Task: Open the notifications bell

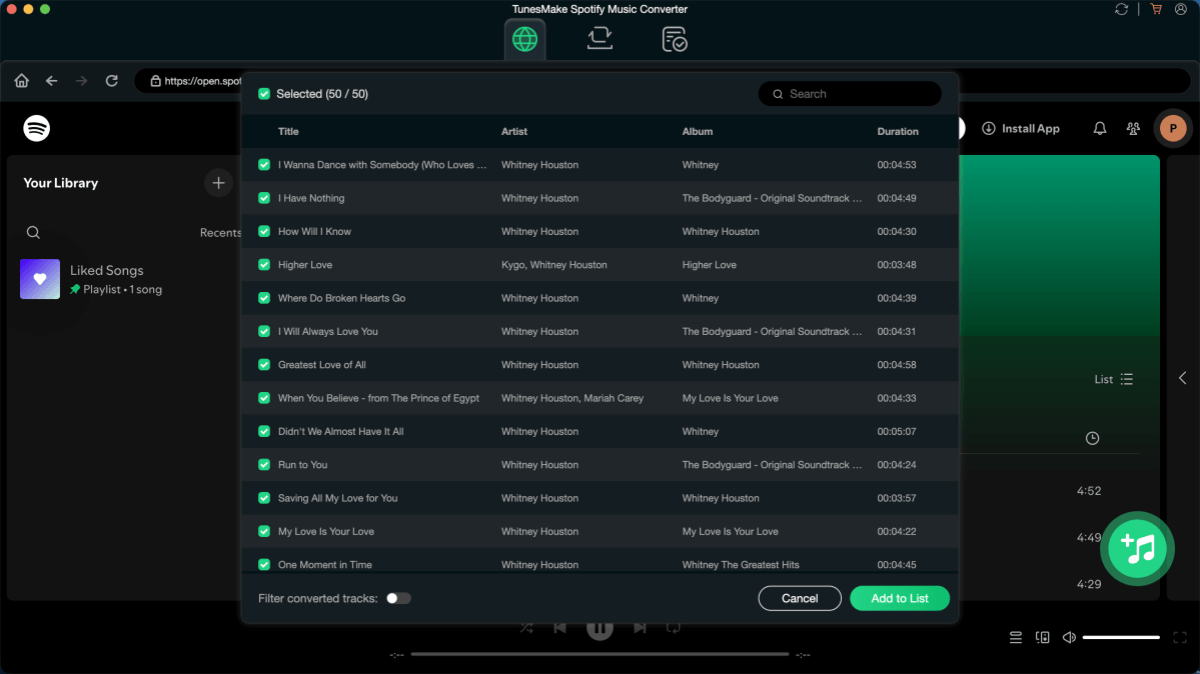Action: [1100, 128]
